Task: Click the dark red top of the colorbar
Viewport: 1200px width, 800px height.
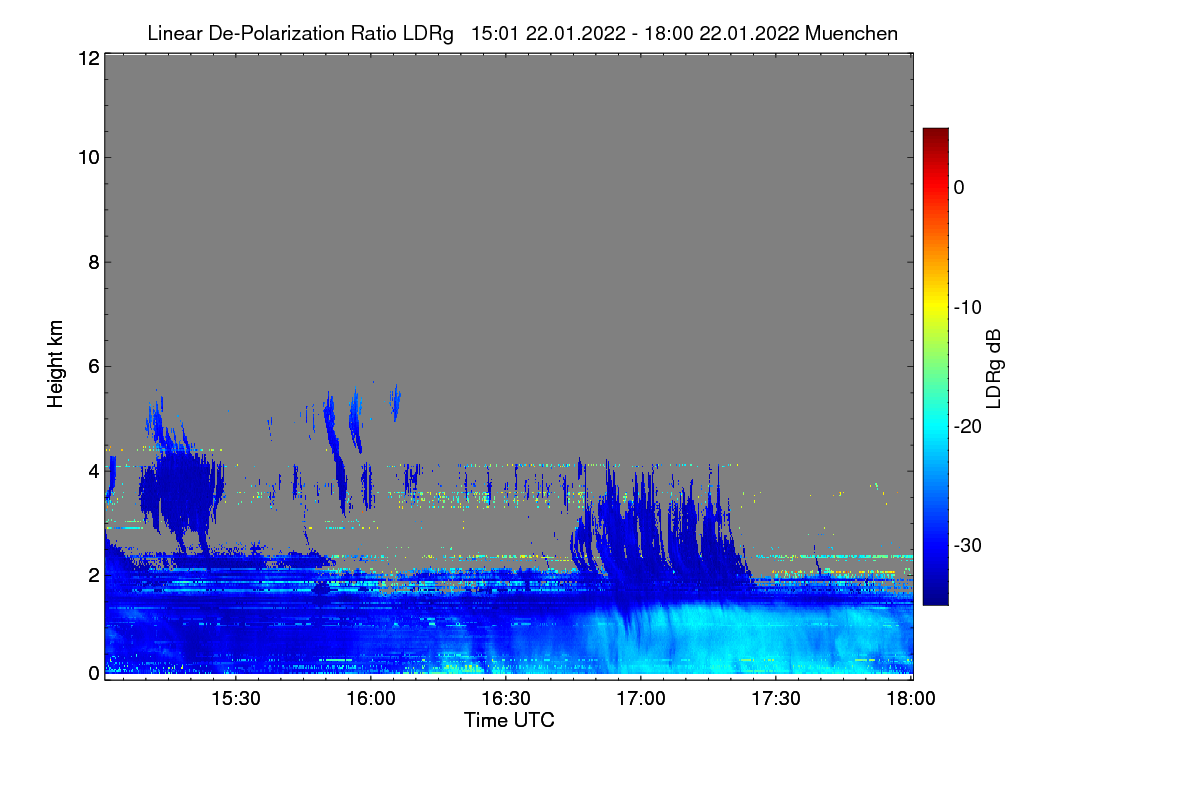Action: coord(935,136)
